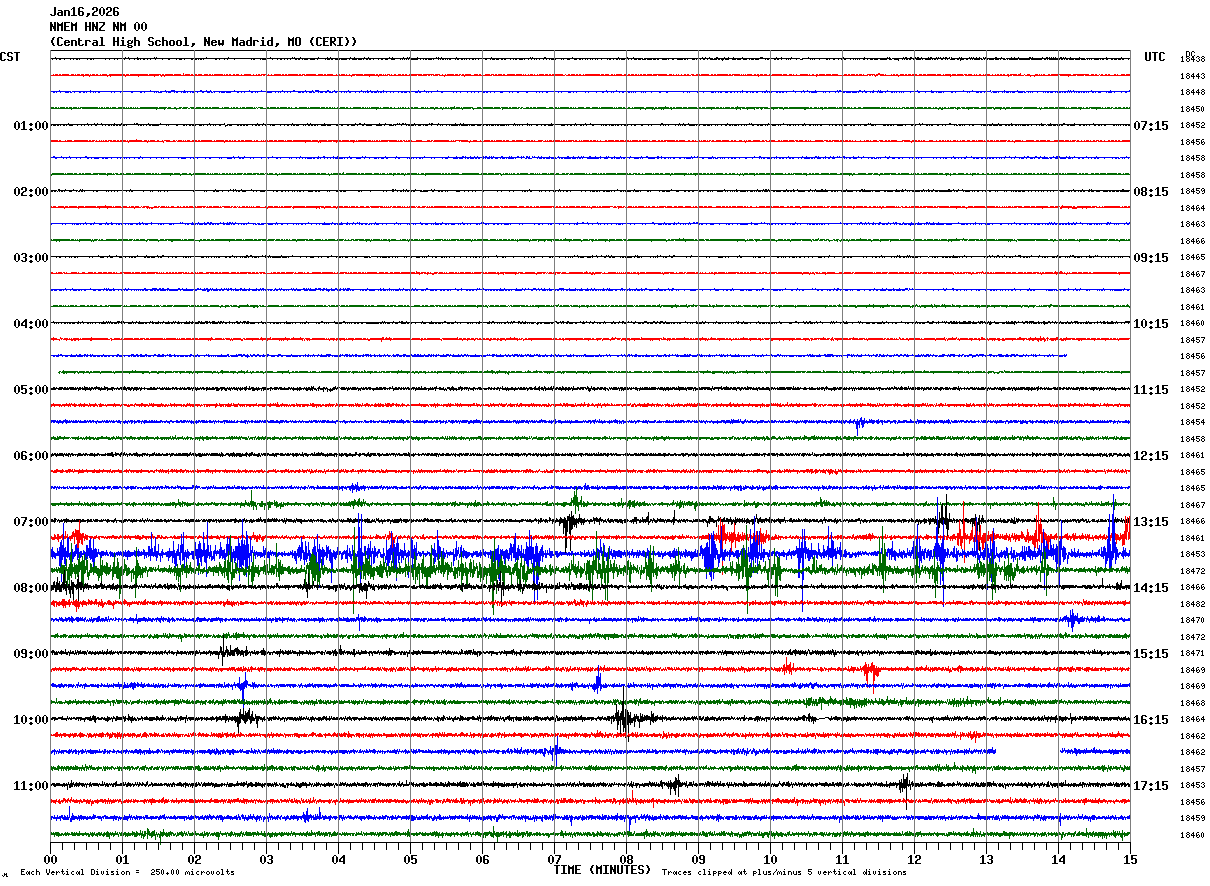1210x886 pixels.
Task: Click minute 07 on the time axis
Action: pyautogui.click(x=554, y=859)
